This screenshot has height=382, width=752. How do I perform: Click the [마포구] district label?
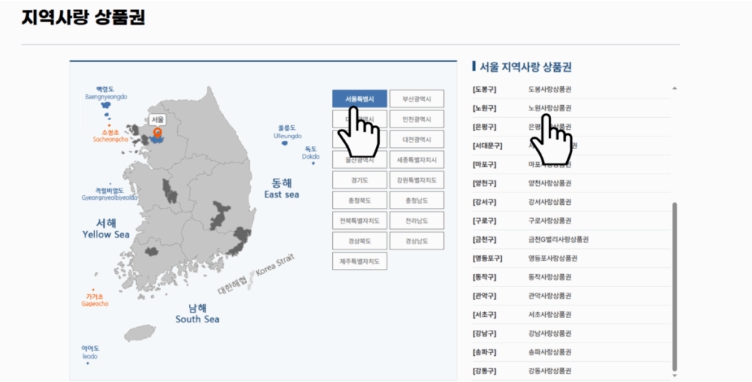tap(484, 164)
